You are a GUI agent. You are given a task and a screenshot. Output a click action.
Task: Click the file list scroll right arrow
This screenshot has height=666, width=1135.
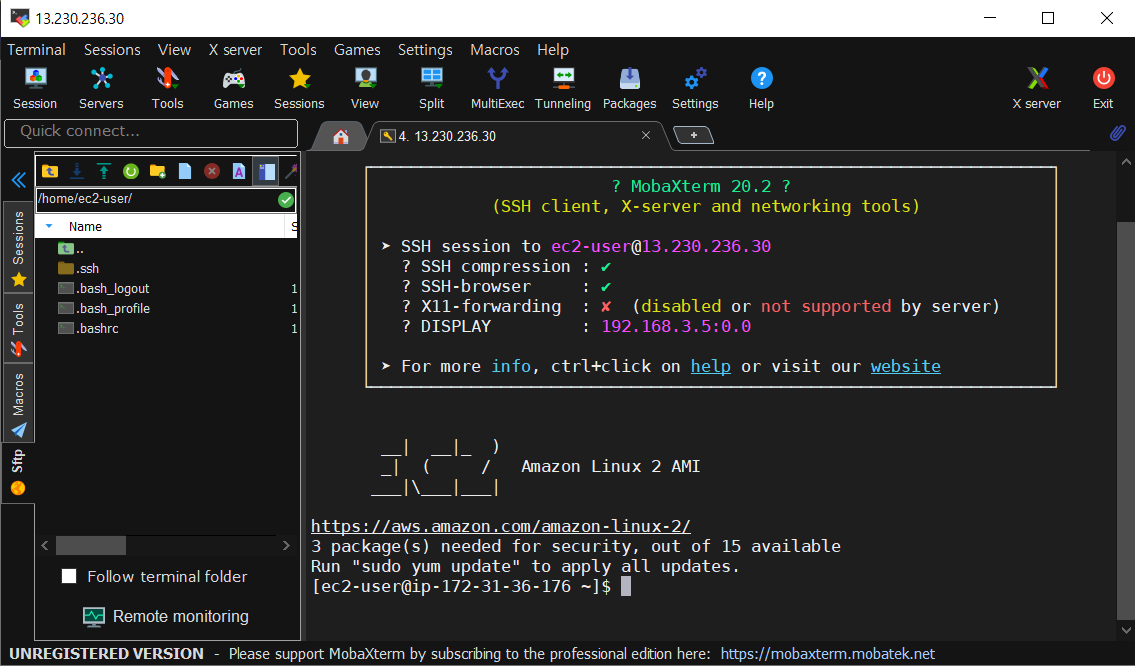pos(286,545)
